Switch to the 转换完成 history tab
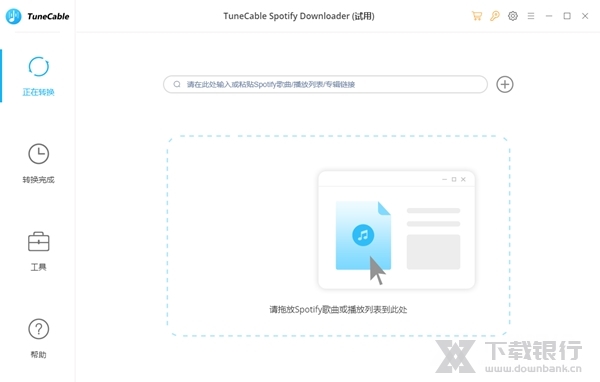Viewport: 600px width, 382px height. 38,163
